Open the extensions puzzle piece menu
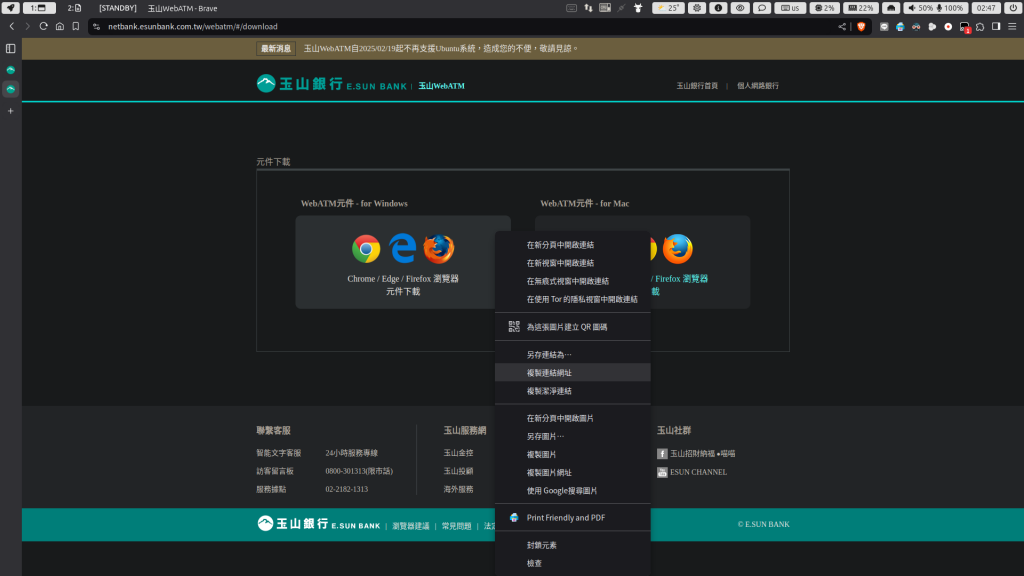The height and width of the screenshot is (576, 1024). (x=980, y=27)
